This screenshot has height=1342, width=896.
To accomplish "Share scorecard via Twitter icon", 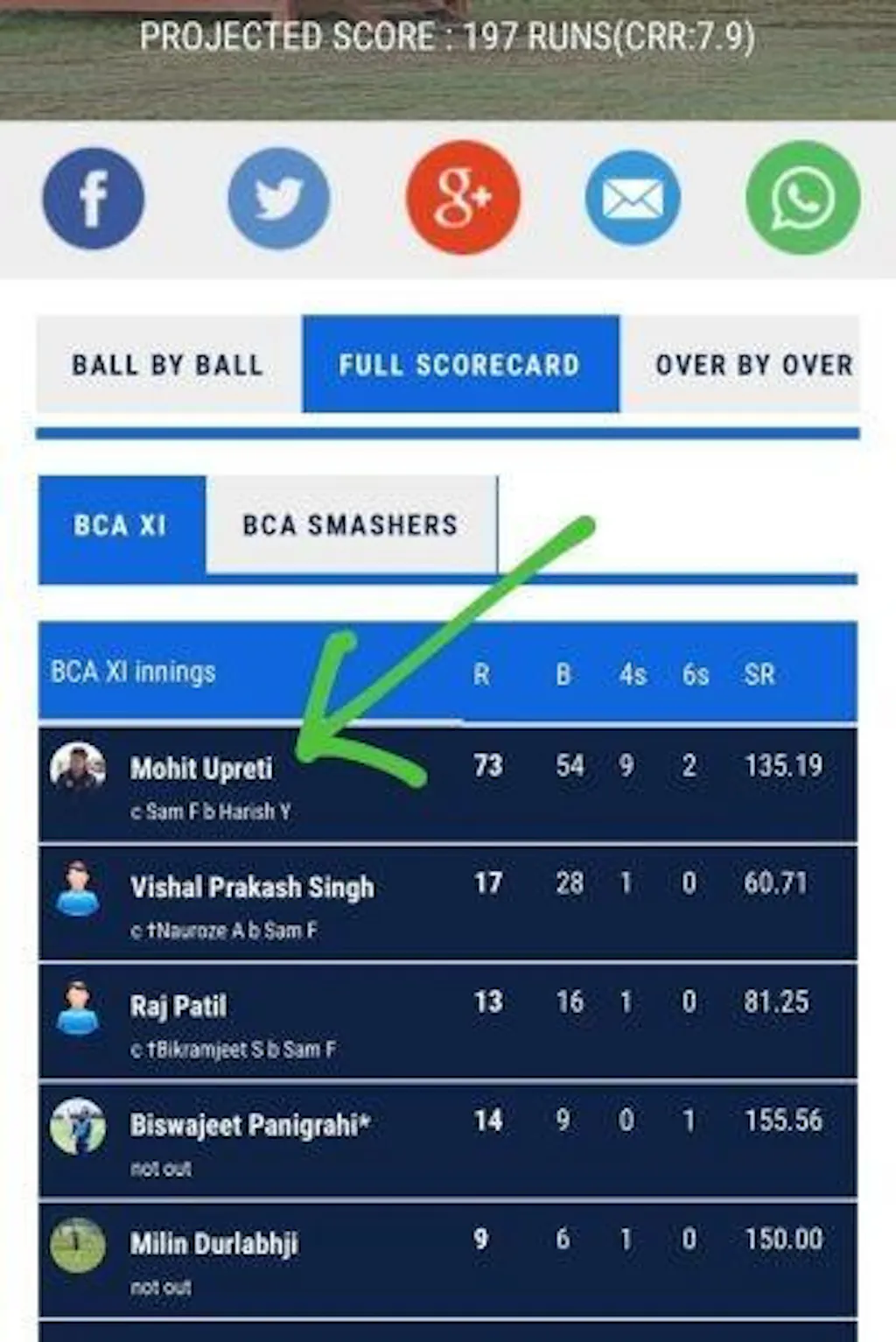I will (x=278, y=198).
